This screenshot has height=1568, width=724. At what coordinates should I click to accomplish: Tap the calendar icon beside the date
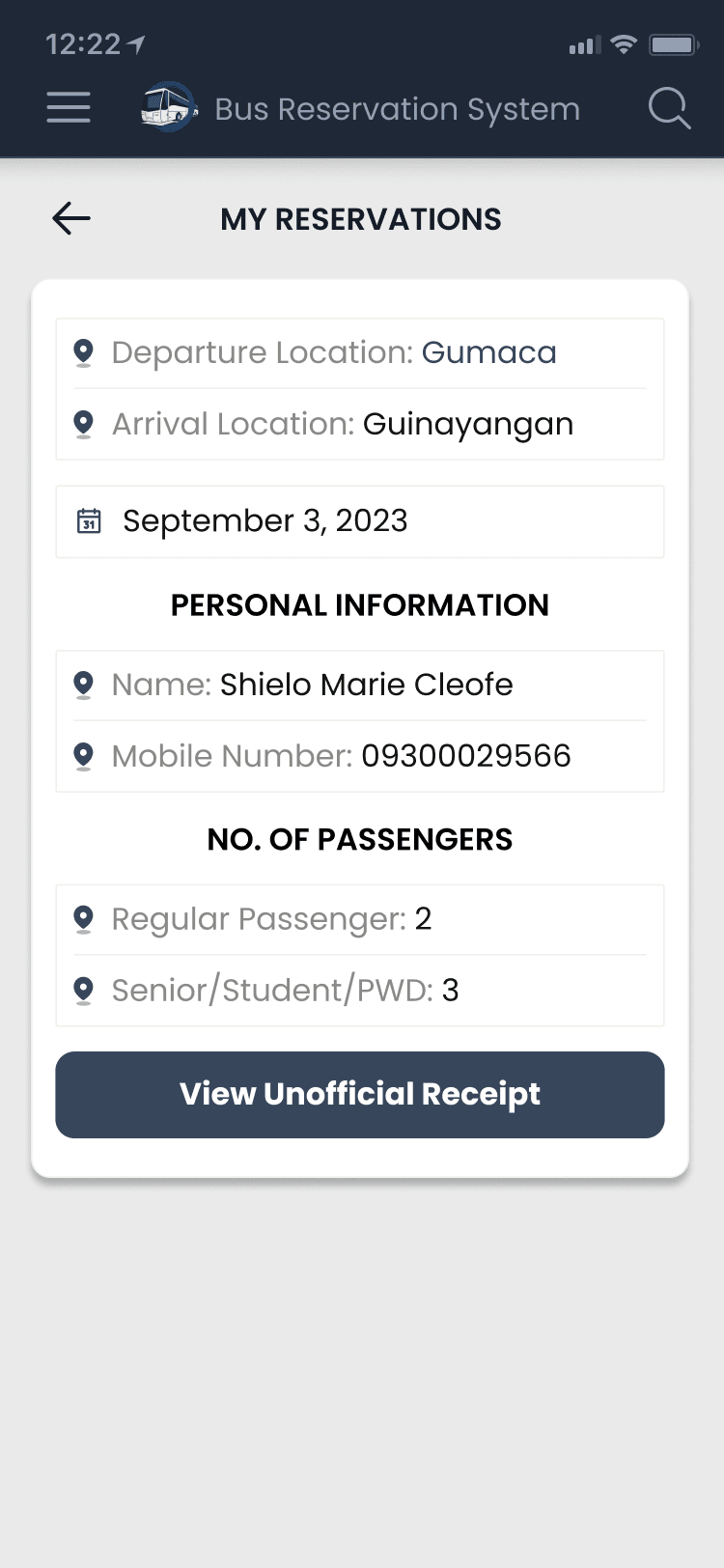point(89,521)
